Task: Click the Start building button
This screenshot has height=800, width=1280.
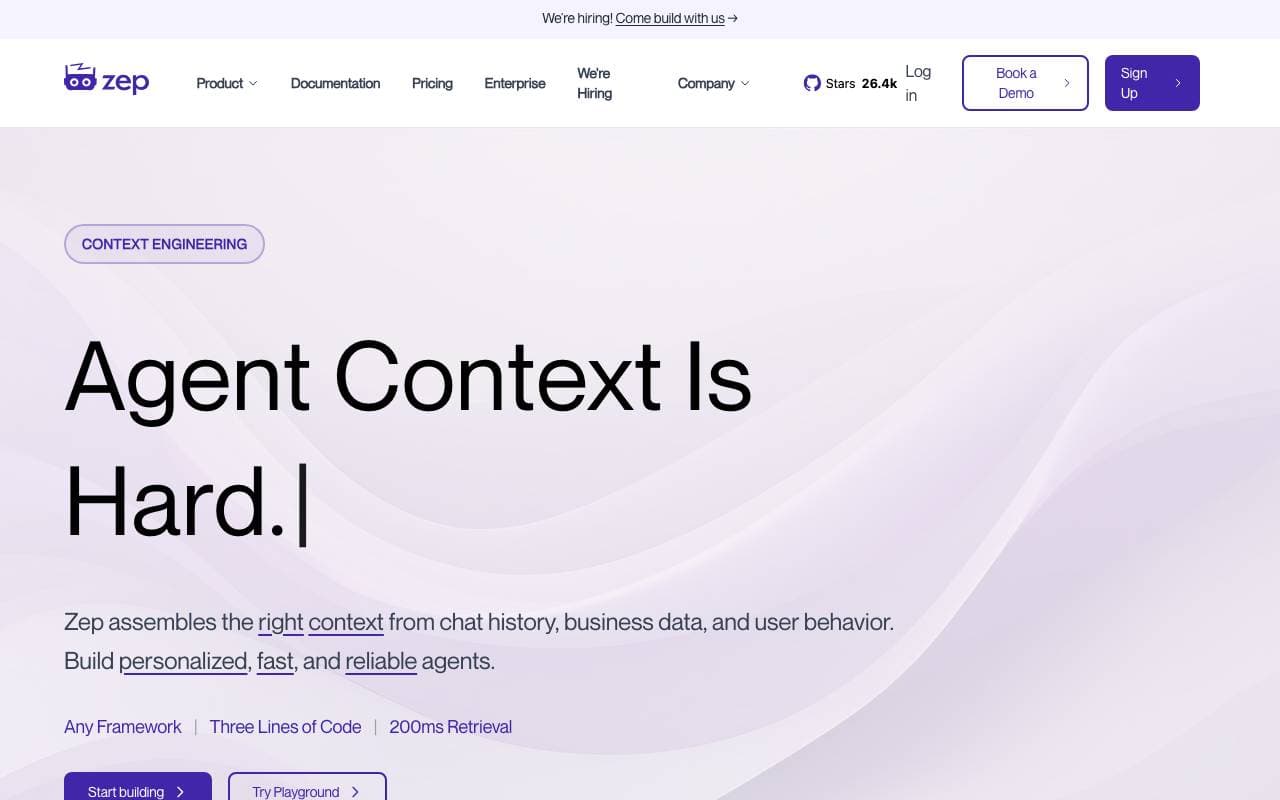Action: (x=138, y=786)
